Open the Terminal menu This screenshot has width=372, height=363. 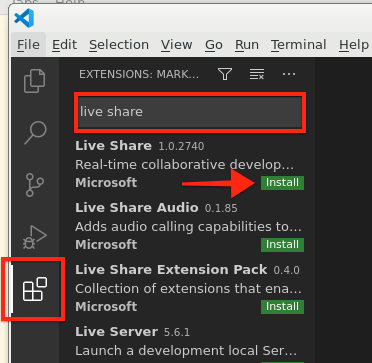[x=298, y=45]
